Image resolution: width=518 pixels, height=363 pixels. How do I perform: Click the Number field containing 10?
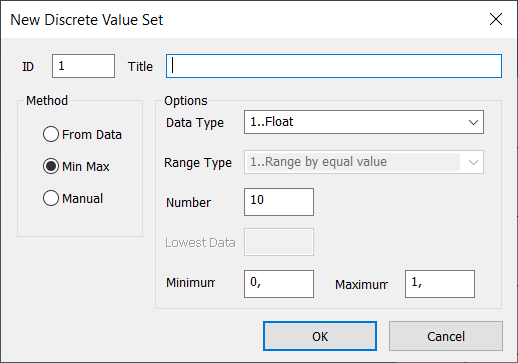279,202
